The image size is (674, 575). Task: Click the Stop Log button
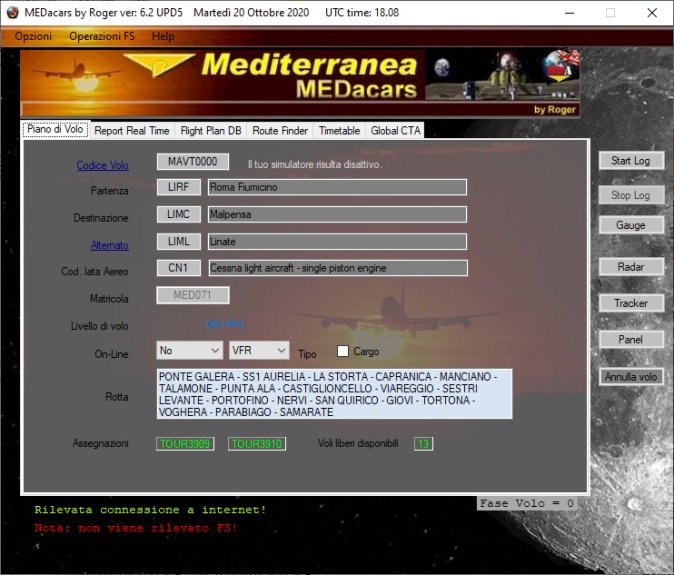631,195
